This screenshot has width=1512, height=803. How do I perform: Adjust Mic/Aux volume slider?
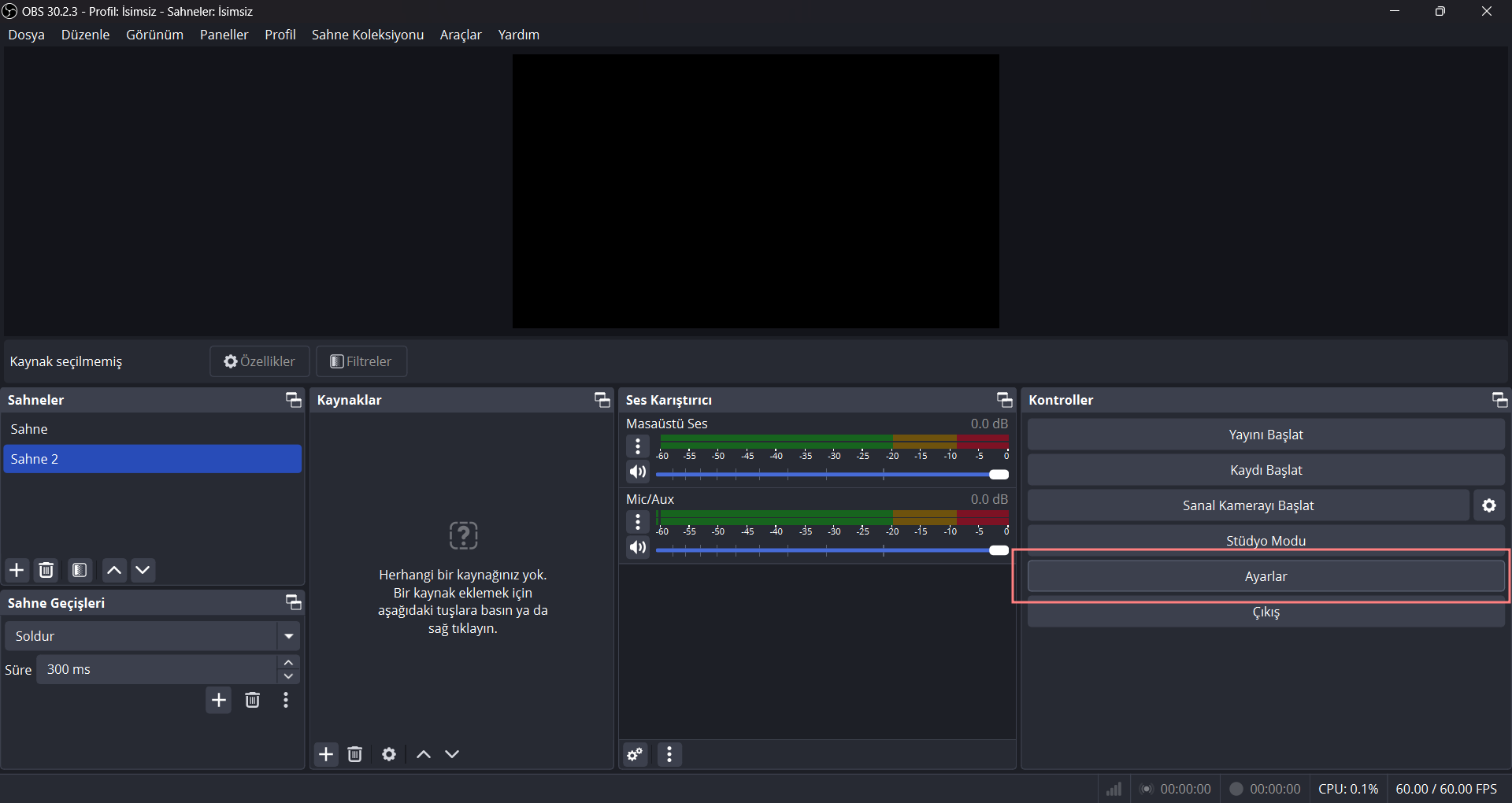(x=832, y=550)
